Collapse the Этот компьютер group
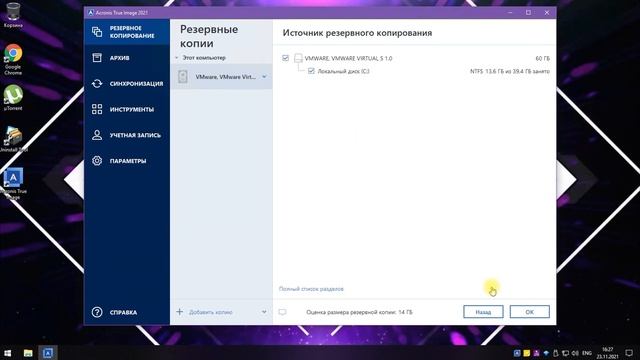This screenshot has width=640, height=360. tap(177, 58)
